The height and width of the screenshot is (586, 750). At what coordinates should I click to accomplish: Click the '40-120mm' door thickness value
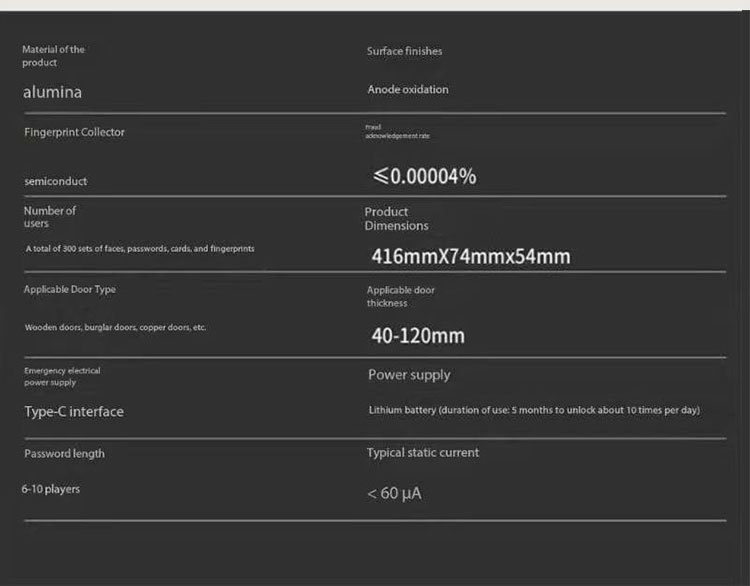pyautogui.click(x=418, y=336)
